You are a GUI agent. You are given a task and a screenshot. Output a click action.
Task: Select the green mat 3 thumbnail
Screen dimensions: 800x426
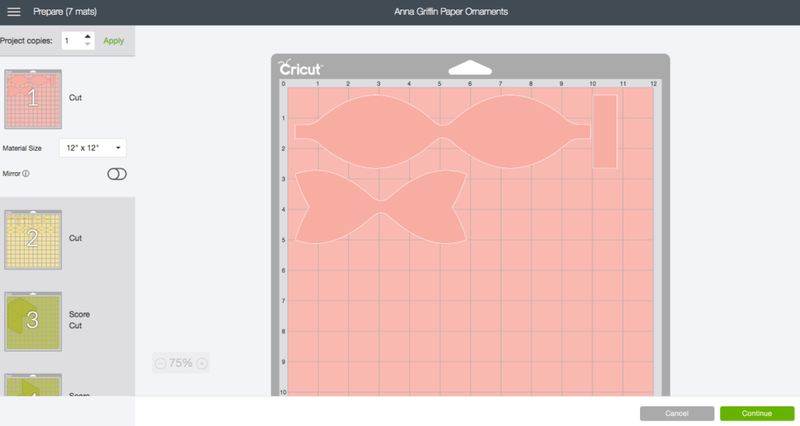33,321
